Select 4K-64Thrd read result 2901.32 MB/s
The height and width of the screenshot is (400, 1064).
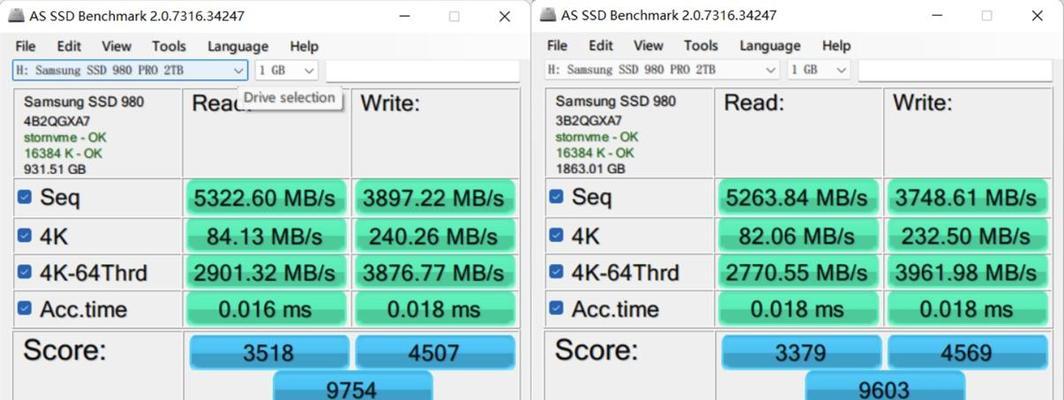point(265,273)
